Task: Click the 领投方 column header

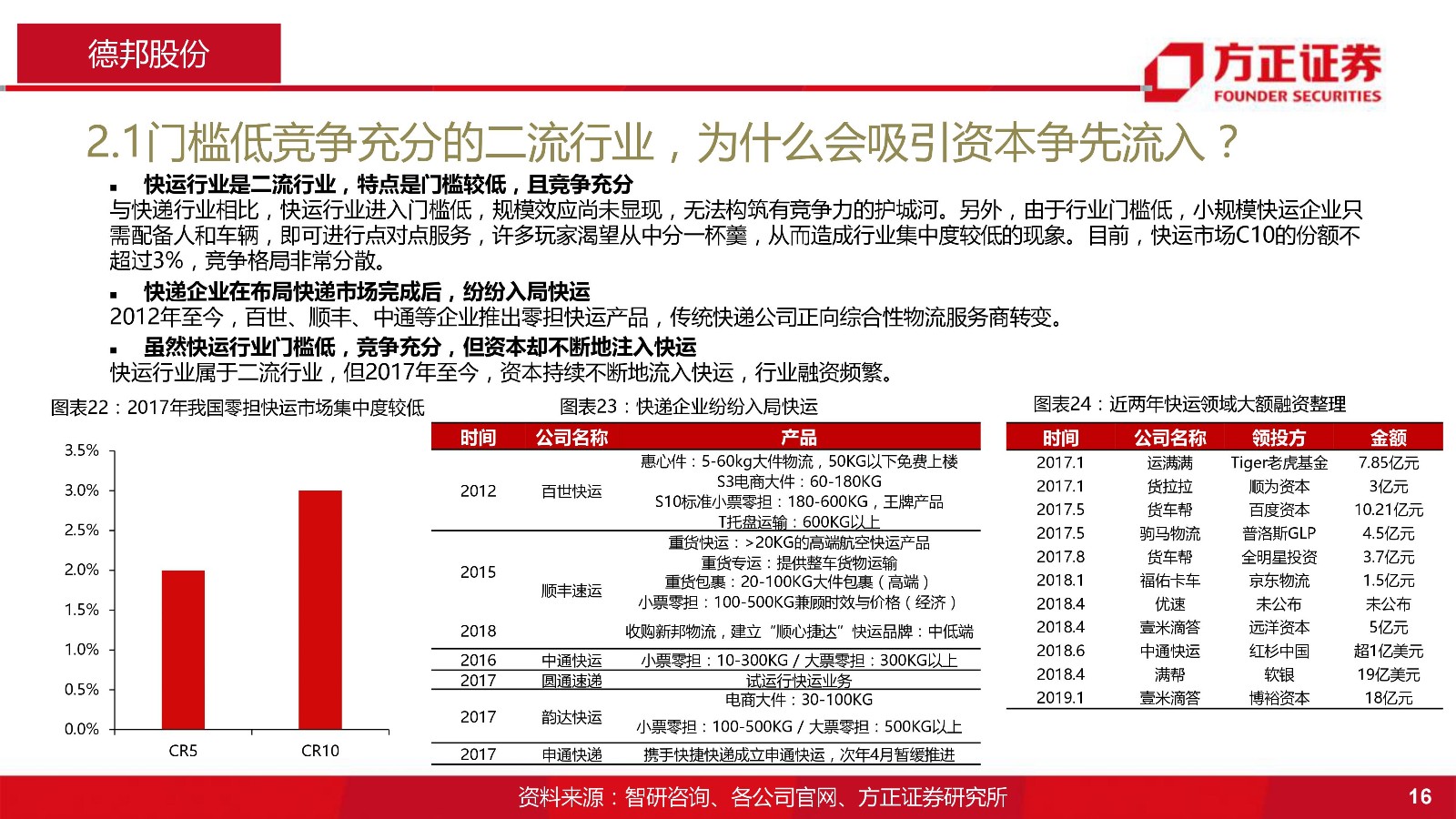Action: pos(1279,438)
